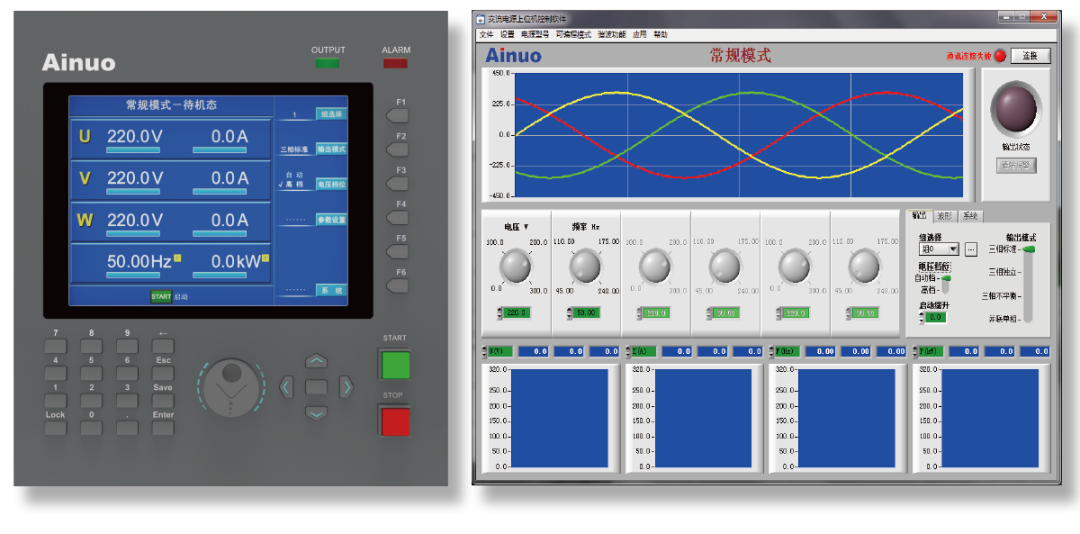
Task: Click the 频率 Hz frequency knob
Action: (585, 267)
